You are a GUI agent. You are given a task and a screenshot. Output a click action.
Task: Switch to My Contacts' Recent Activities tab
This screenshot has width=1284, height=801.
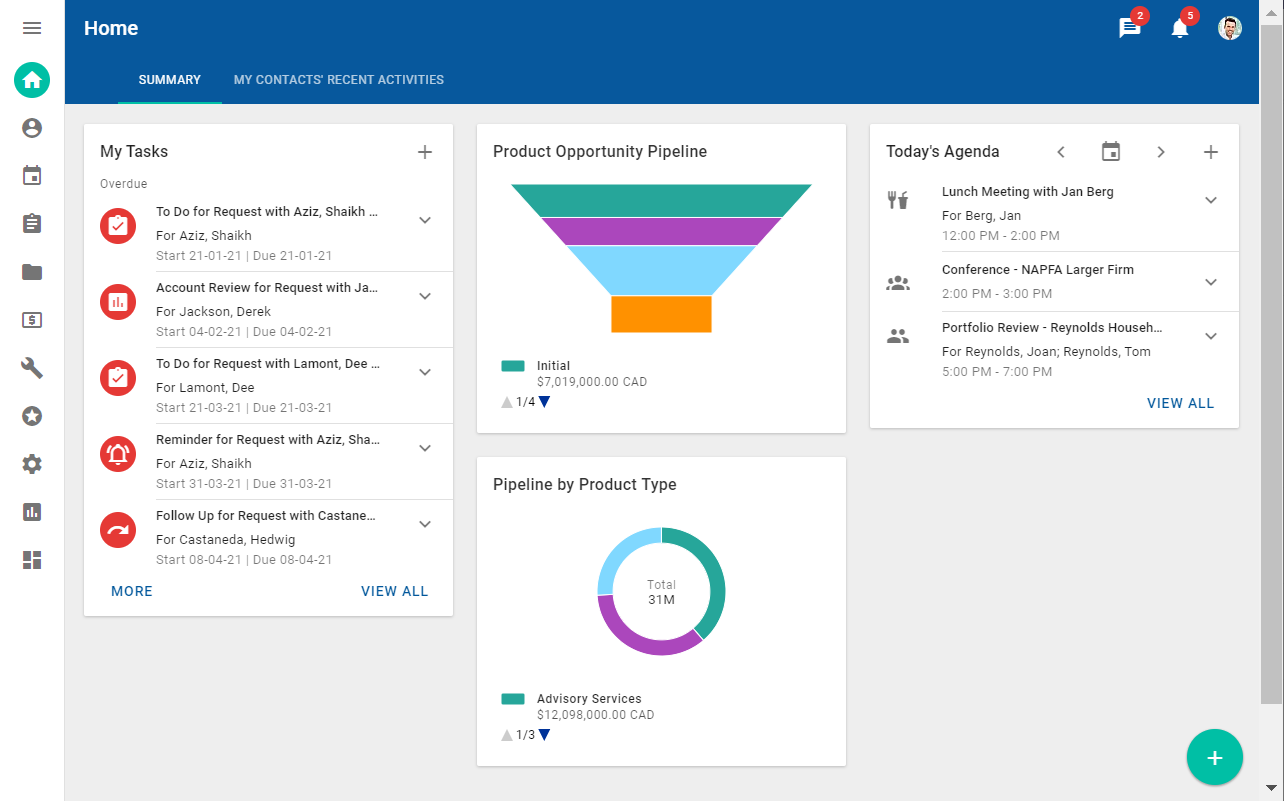(x=338, y=80)
